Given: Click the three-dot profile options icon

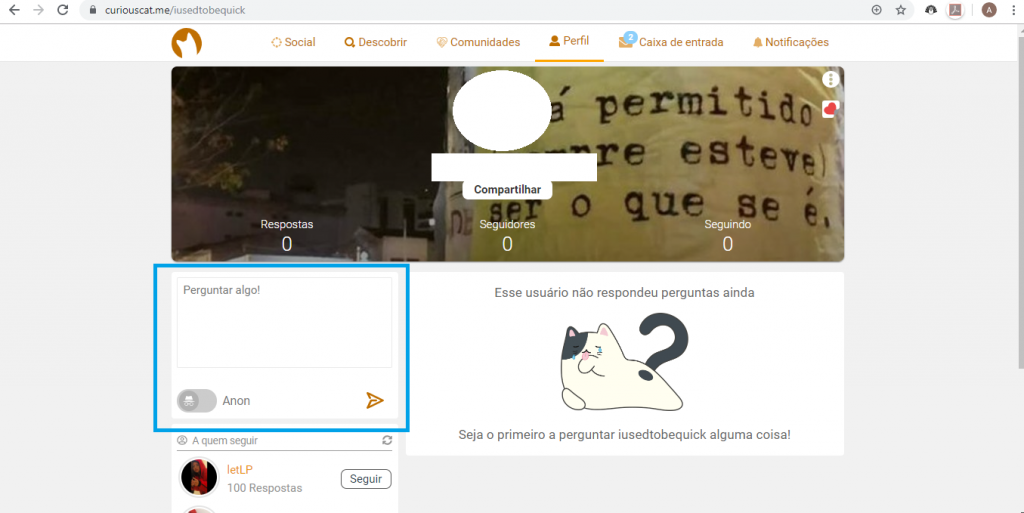Looking at the screenshot, I should point(830,80).
